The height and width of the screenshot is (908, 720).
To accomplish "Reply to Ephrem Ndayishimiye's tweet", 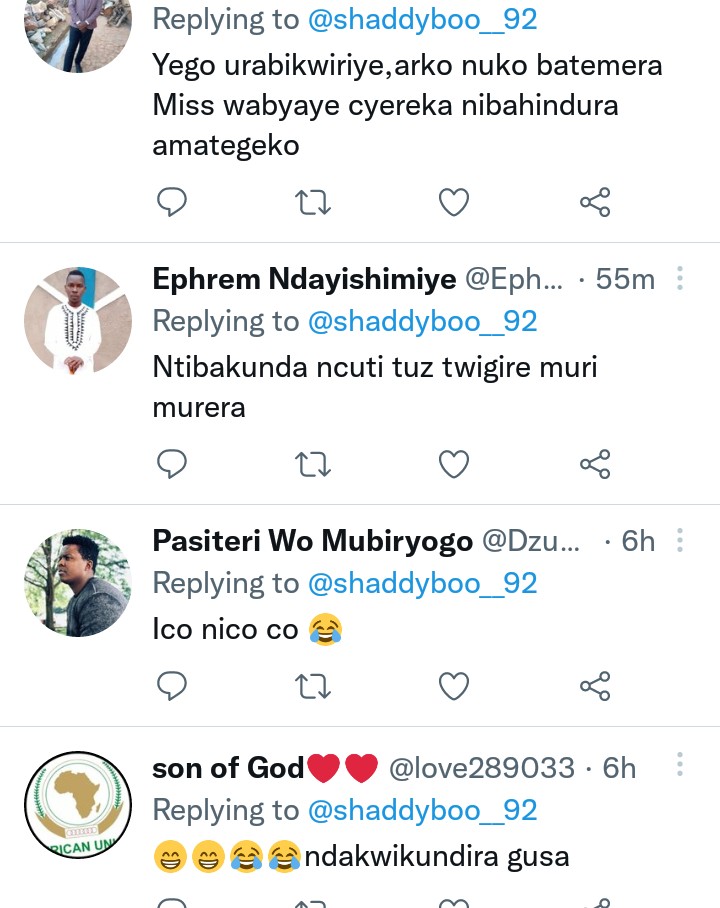I will (x=173, y=464).
